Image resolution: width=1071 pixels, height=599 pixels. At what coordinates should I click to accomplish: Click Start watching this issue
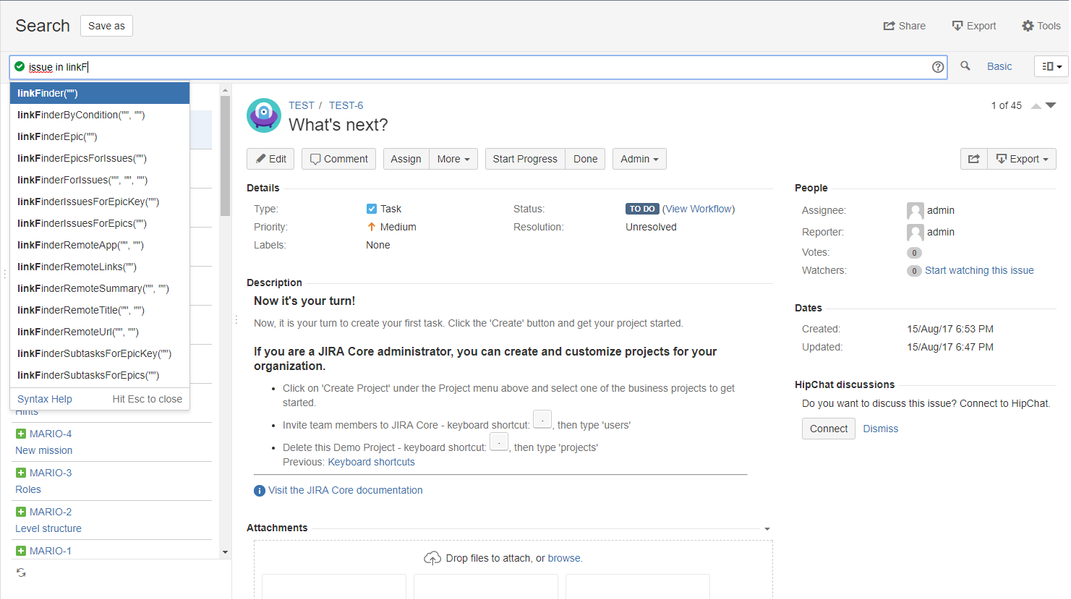point(979,270)
